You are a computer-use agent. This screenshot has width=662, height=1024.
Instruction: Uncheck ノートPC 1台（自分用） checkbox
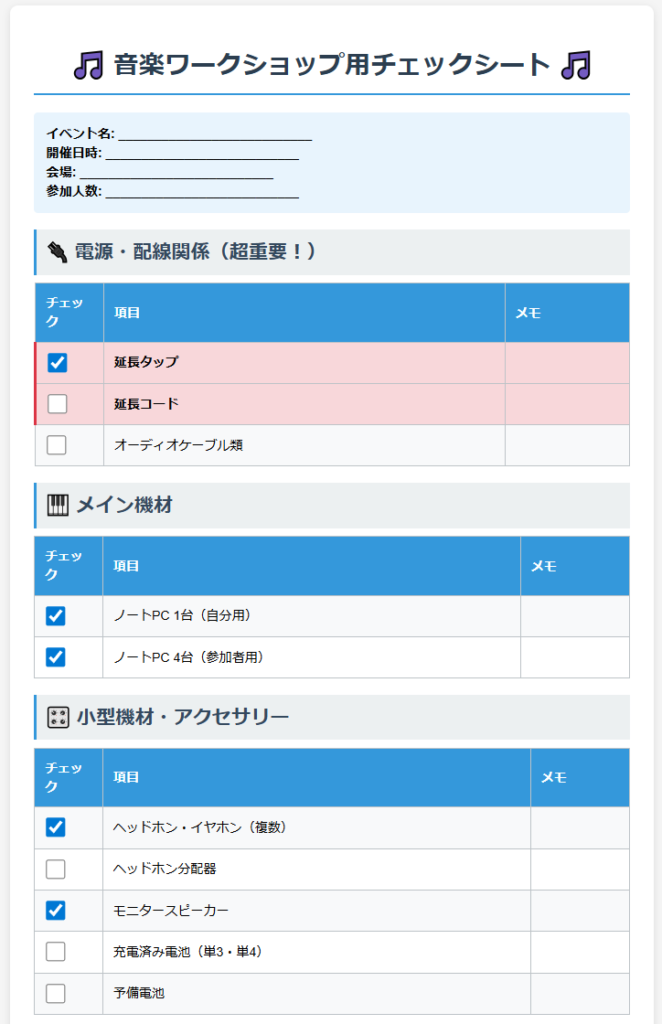point(55,616)
